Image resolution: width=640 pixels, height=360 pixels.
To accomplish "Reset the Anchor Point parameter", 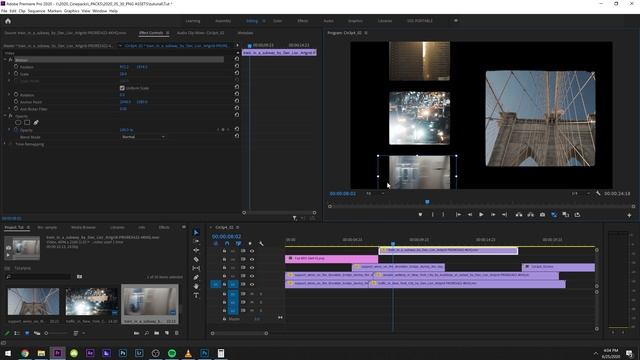I will click(x=237, y=101).
